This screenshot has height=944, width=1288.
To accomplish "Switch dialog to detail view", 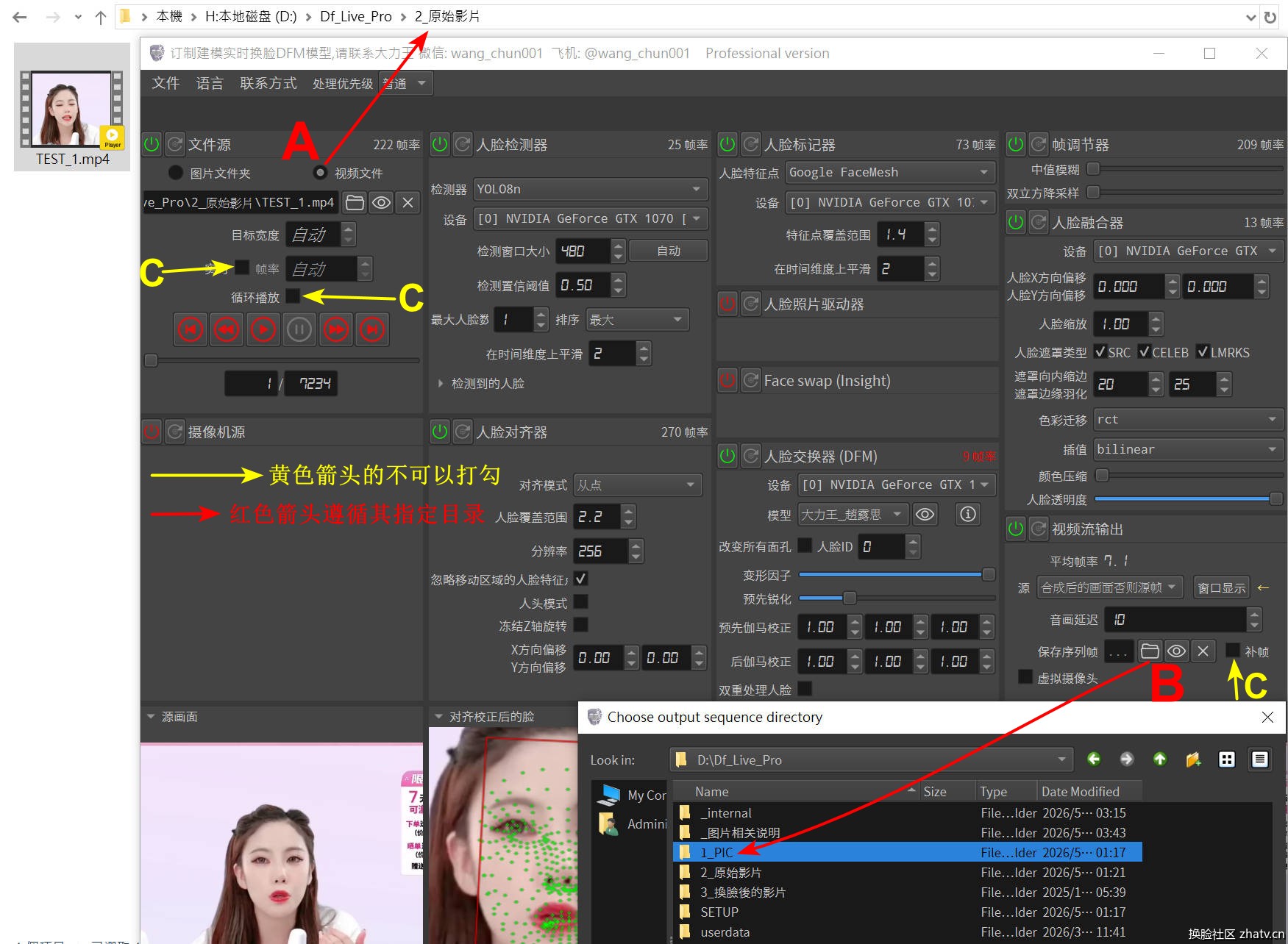I will click(x=1260, y=759).
